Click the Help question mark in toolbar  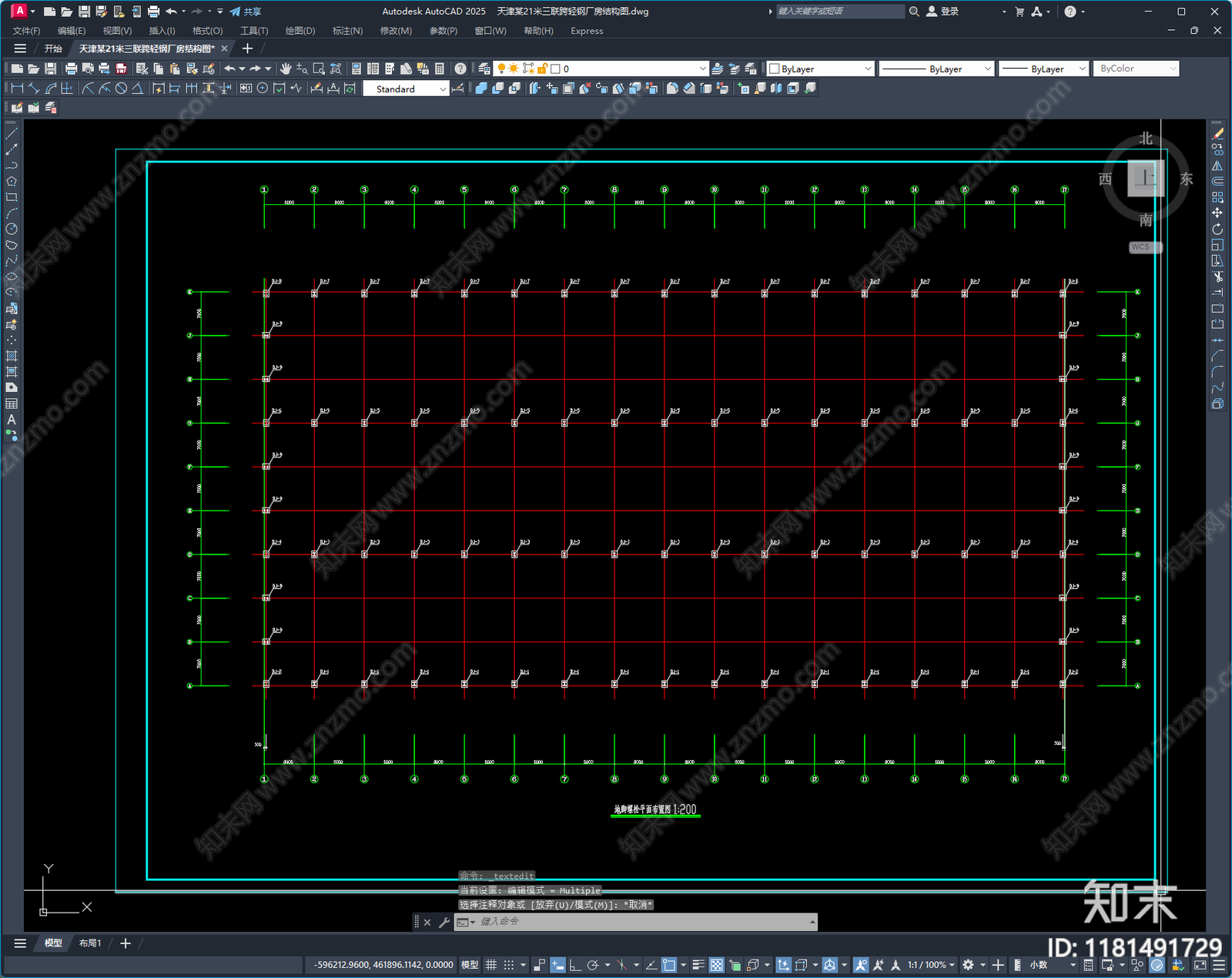coord(460,69)
